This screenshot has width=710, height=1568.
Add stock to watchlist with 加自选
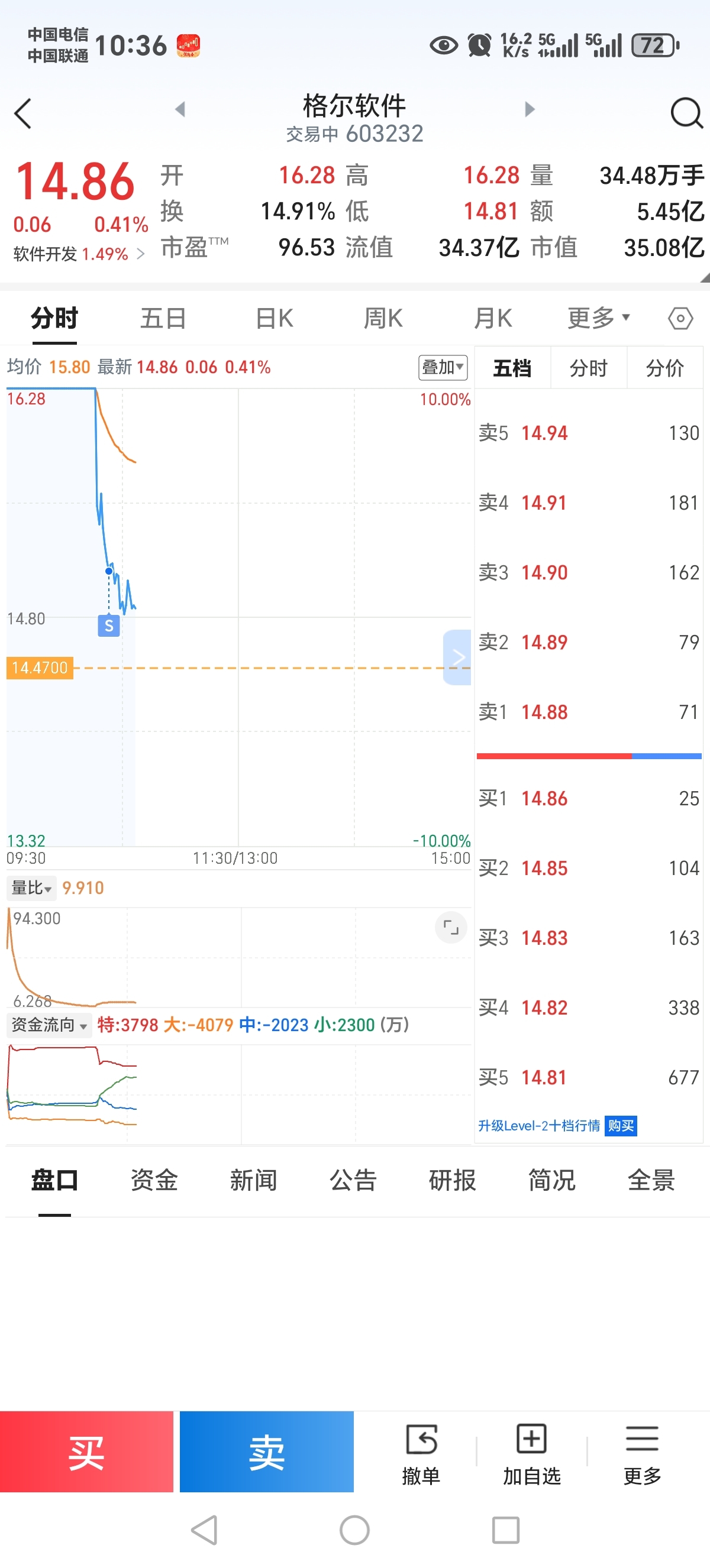tap(531, 1452)
